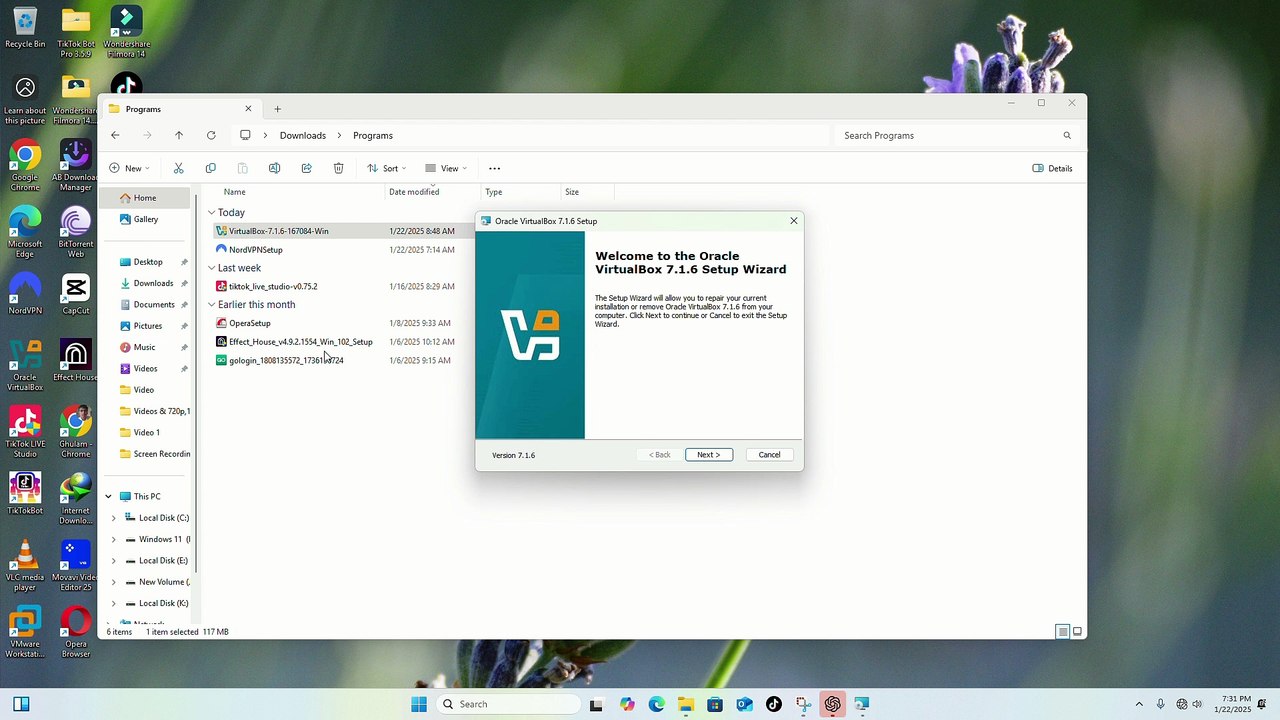Close the Programs tab
Screen dimensions: 1280x720
click(x=249, y=109)
